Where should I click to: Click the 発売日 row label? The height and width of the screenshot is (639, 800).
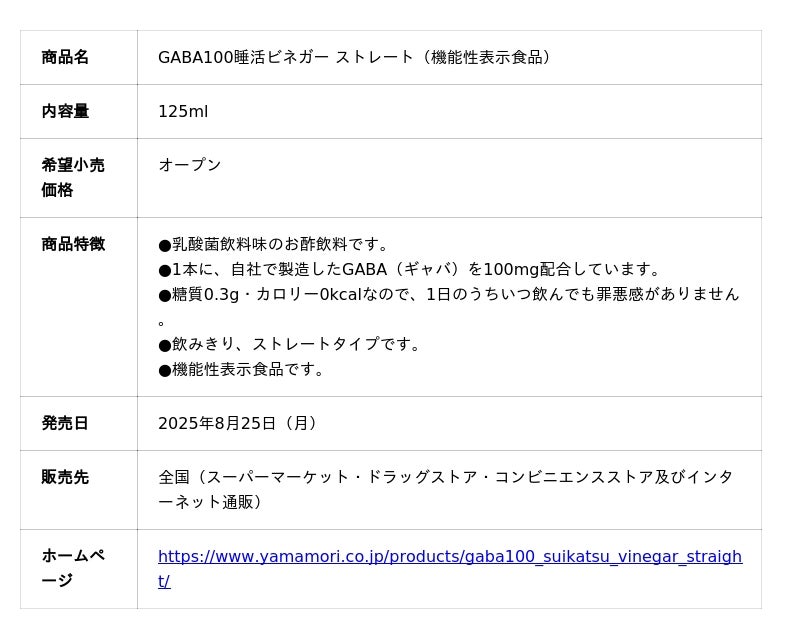point(65,424)
